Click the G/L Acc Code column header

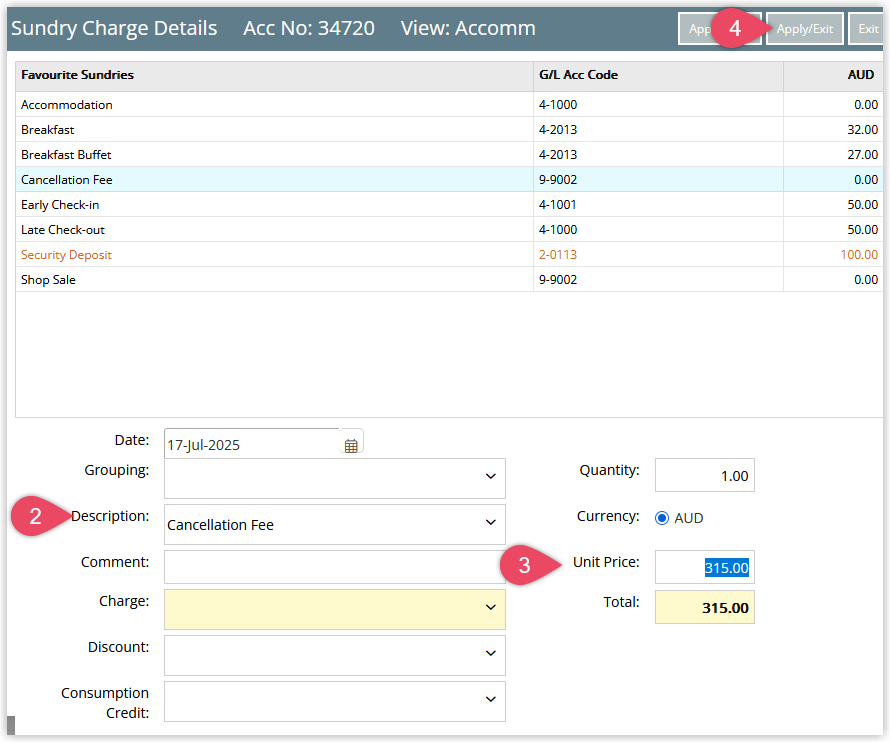[x=658, y=76]
